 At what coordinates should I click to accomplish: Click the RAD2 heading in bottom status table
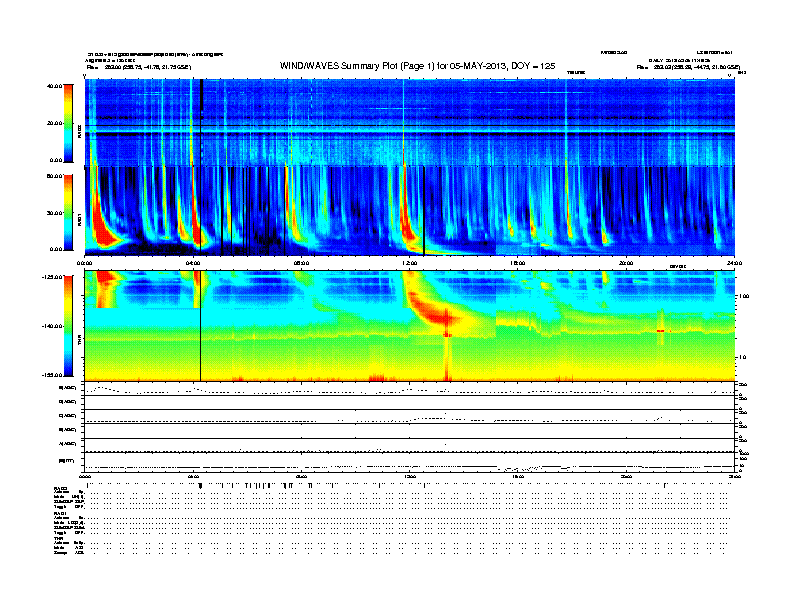[x=61, y=489]
